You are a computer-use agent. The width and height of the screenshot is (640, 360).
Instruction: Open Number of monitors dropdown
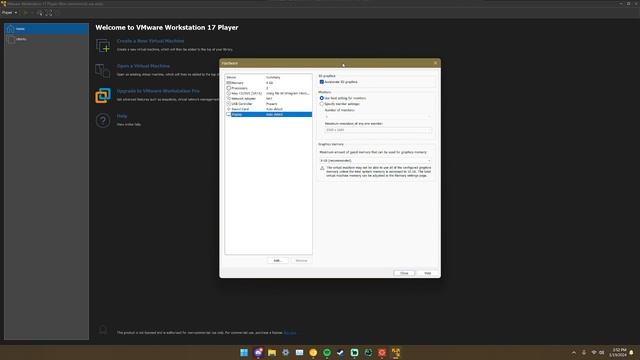point(378,117)
